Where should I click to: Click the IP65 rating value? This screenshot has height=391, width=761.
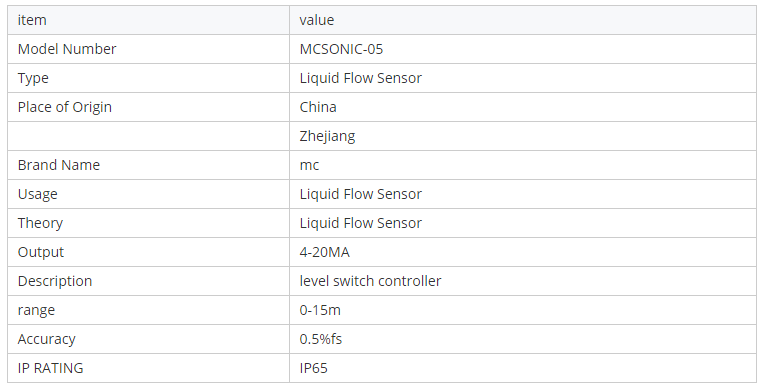[314, 368]
